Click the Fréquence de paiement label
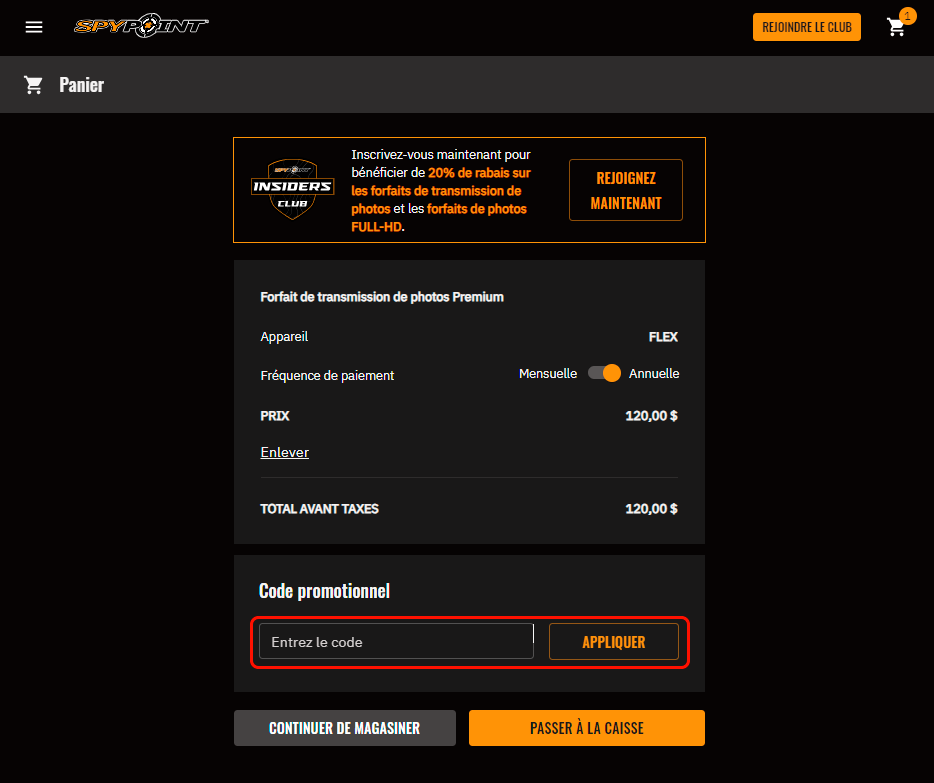 tap(327, 375)
